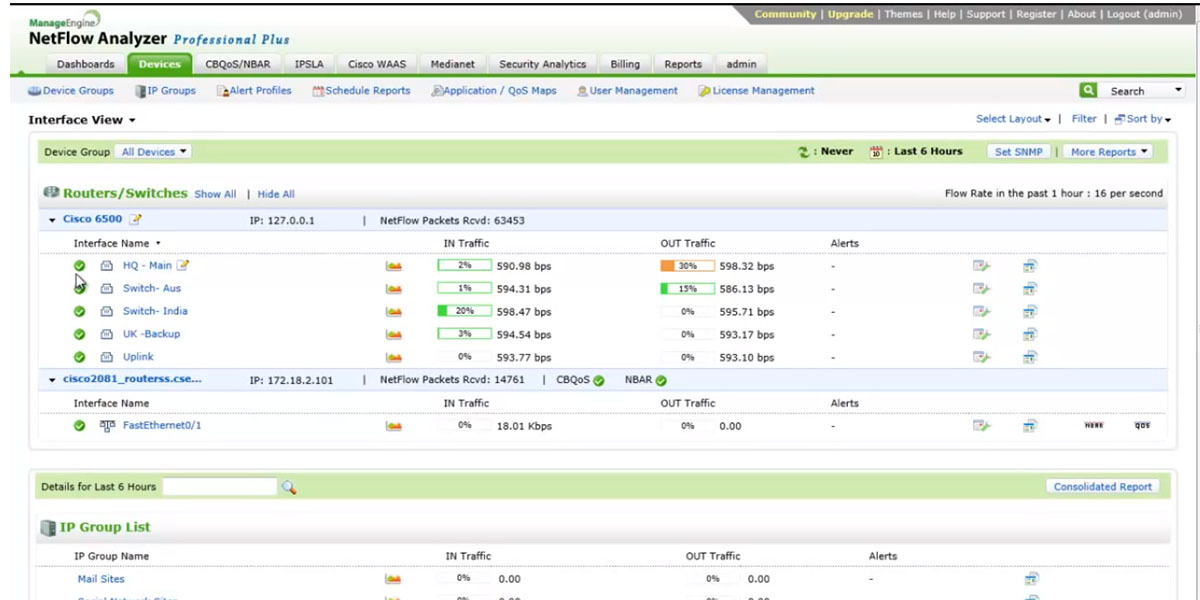Click the NBAR icon on FastEthernet0/1 row
1200x600 pixels.
(1094, 425)
